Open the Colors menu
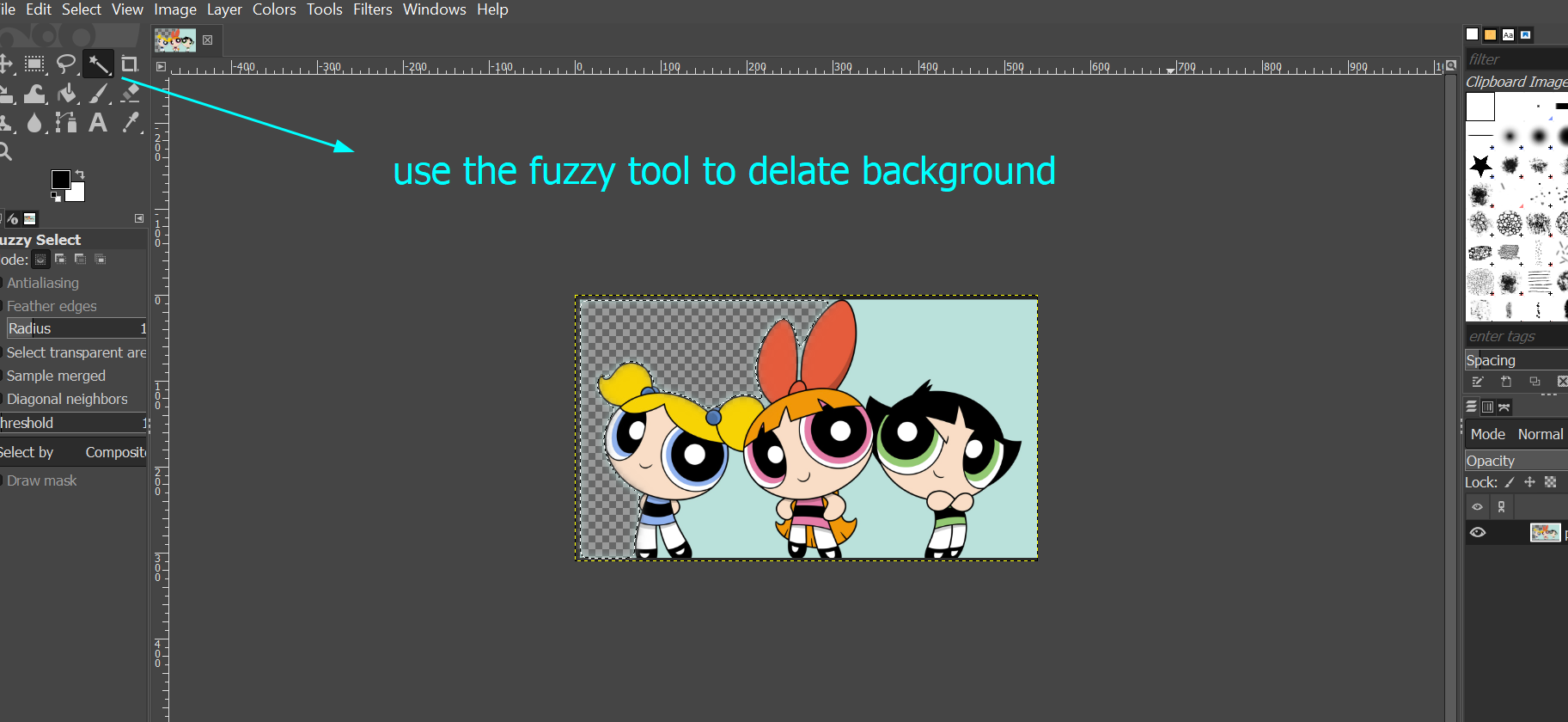The height and width of the screenshot is (722, 1568). click(x=274, y=9)
